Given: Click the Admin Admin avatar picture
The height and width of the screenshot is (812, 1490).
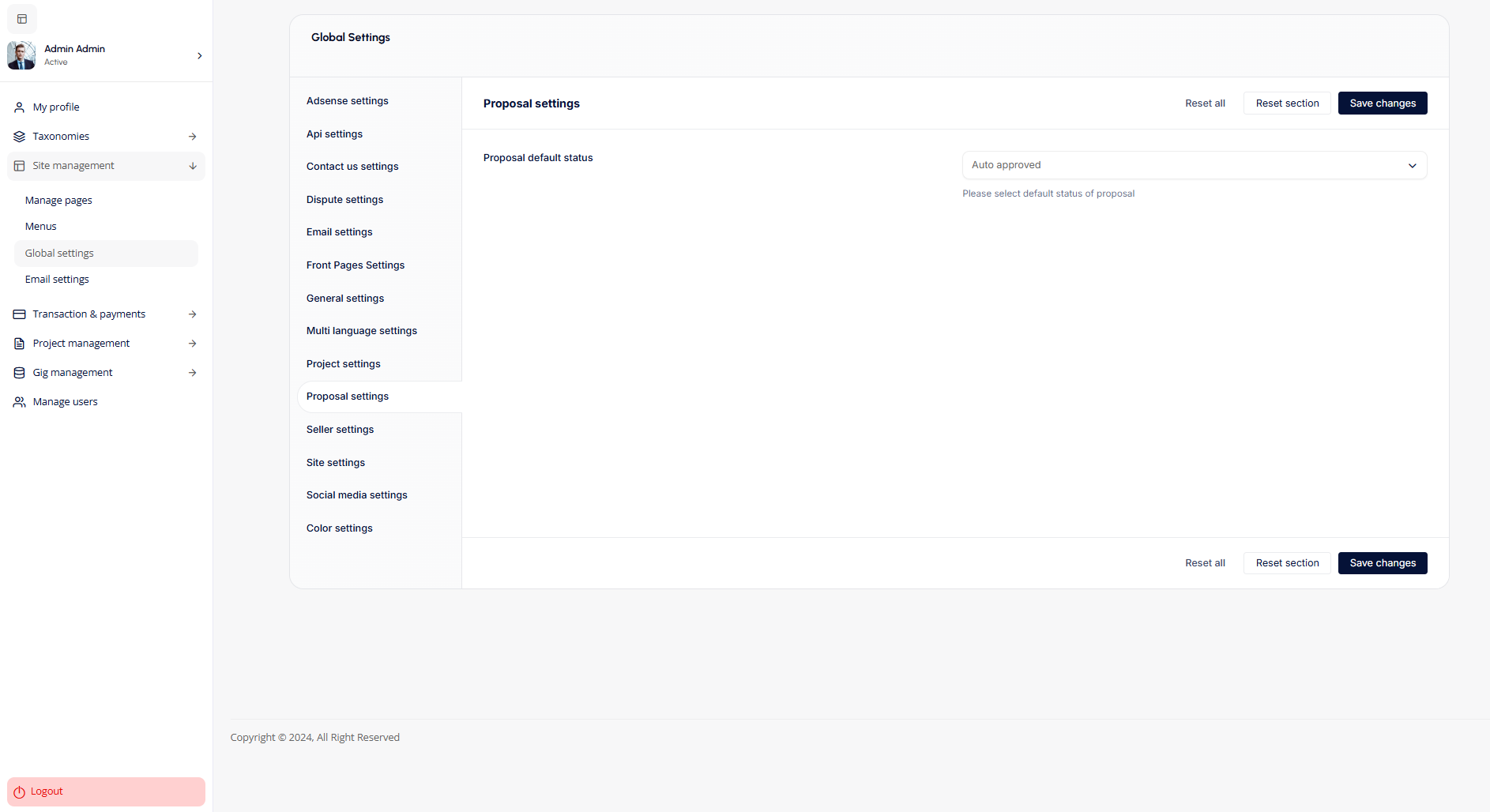Looking at the screenshot, I should click(x=21, y=55).
